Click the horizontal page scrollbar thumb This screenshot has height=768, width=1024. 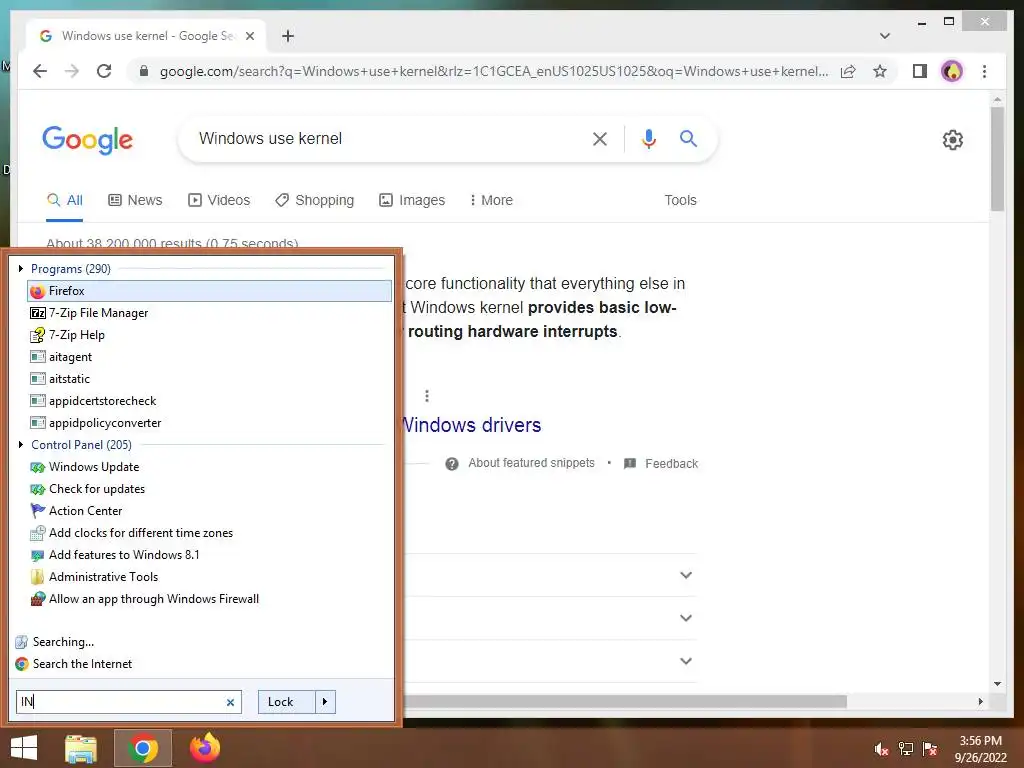coord(625,701)
